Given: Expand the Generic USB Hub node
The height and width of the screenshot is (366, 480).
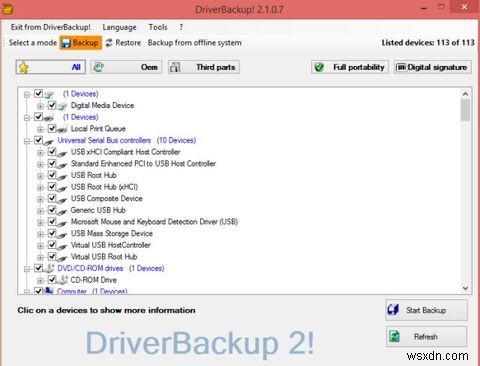Looking at the screenshot, I should click(x=40, y=211).
